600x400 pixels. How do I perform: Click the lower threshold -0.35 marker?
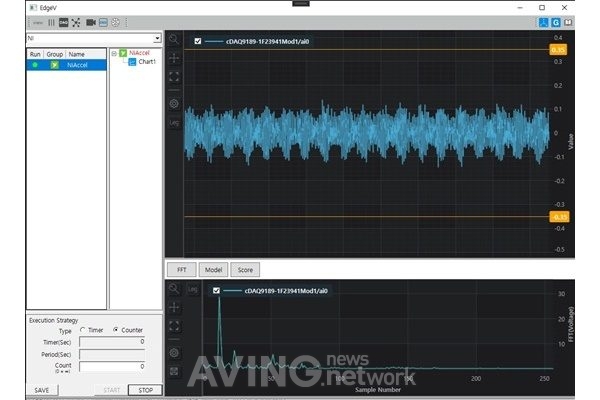[559, 217]
